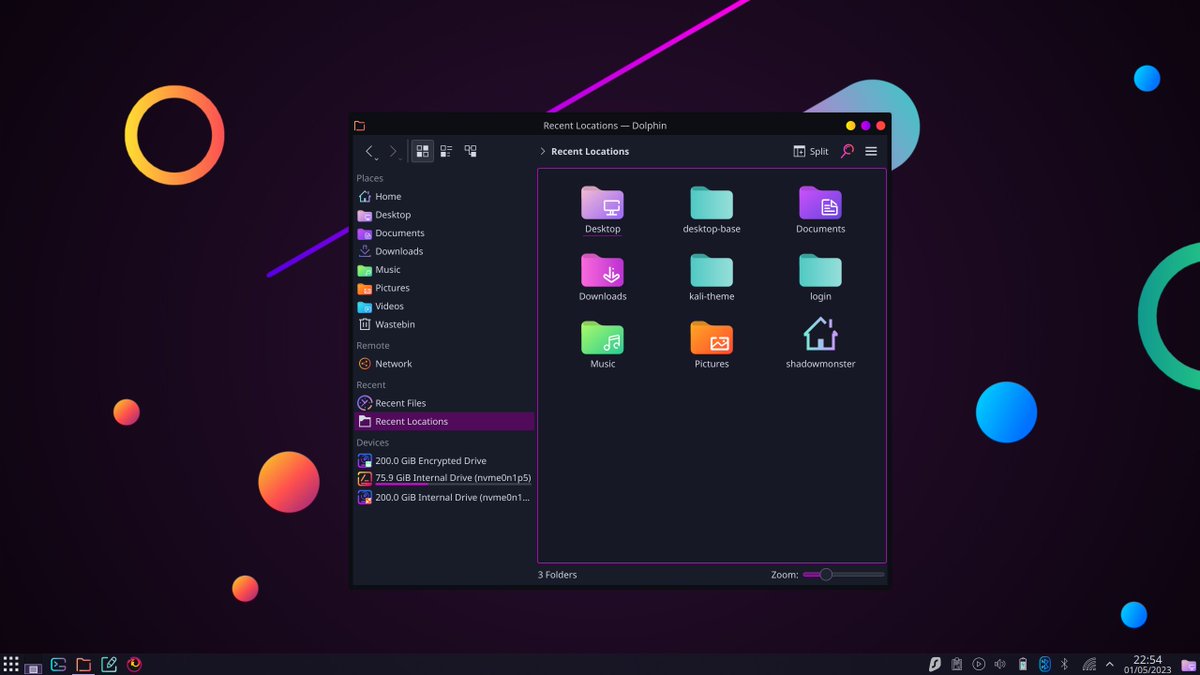The image size is (1200, 675).
Task: Open the white Bluetooth tray icon
Action: point(1065,664)
